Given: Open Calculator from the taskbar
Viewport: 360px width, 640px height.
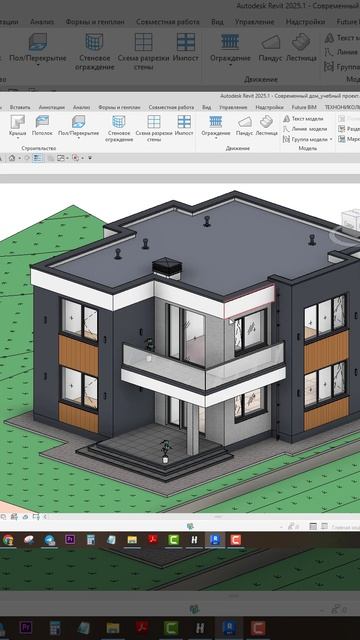Looking at the screenshot, I should tap(91, 540).
